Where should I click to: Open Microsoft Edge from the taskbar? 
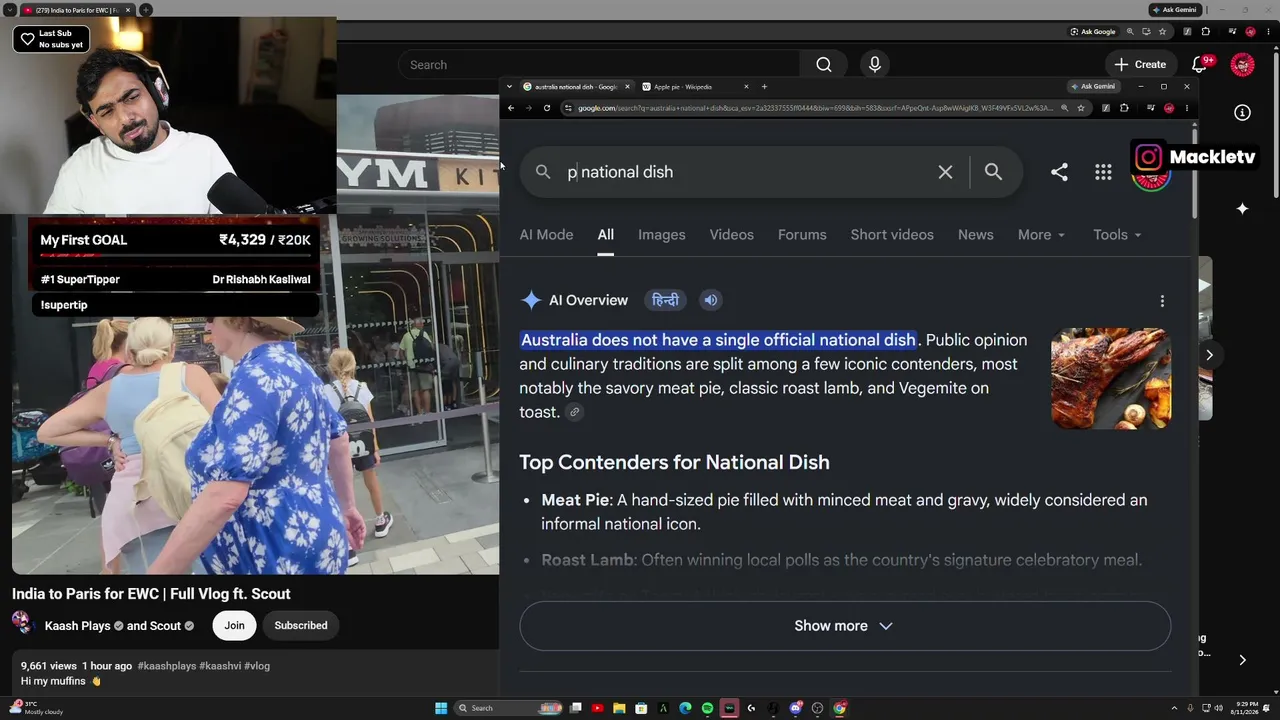click(685, 708)
